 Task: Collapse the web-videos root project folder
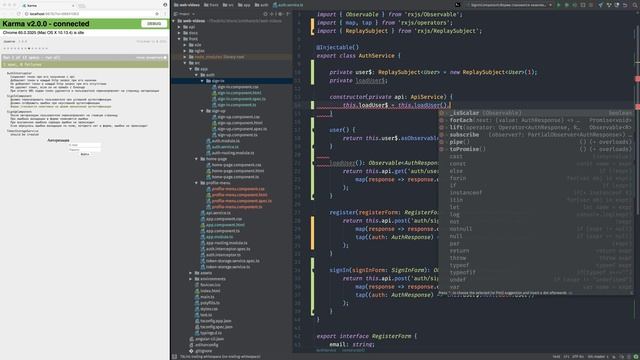pos(174,21)
